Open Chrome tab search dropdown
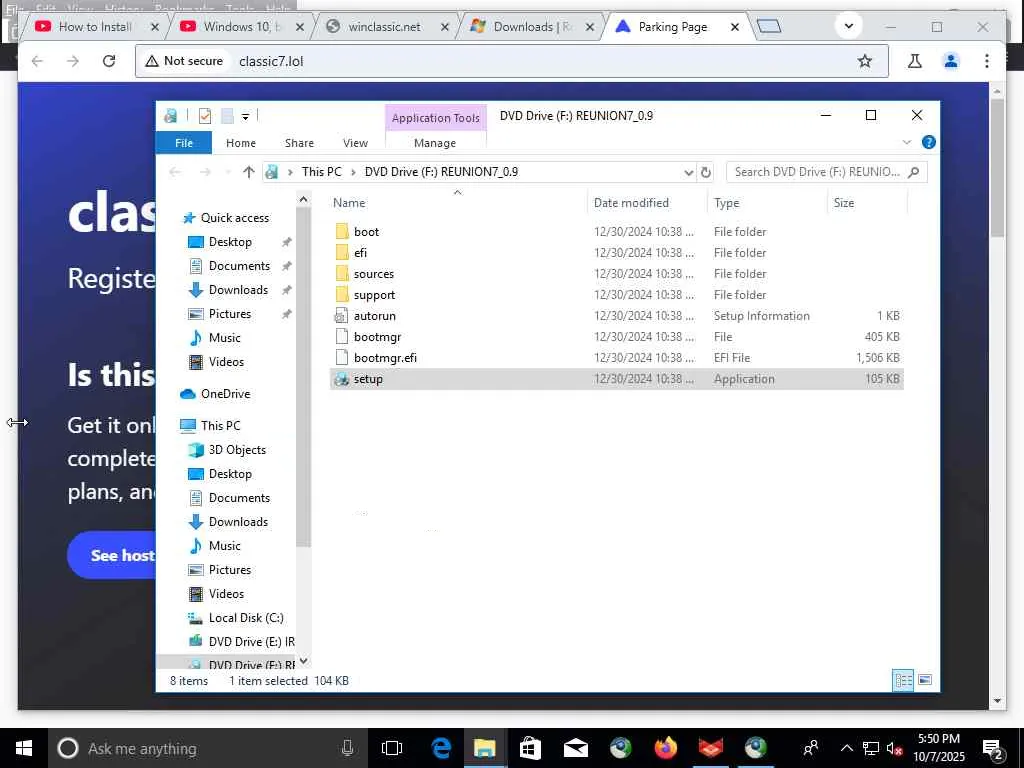The height and width of the screenshot is (768, 1024). (848, 26)
